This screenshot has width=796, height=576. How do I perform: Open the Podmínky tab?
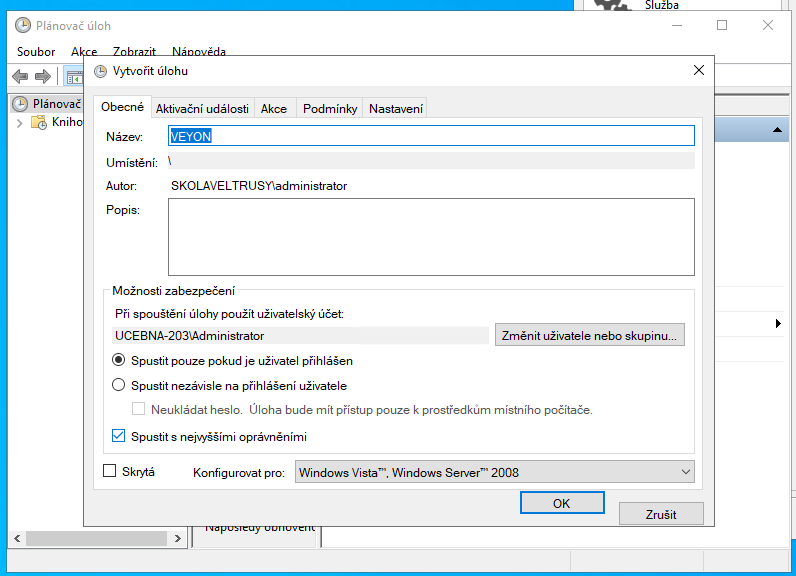tap(330, 108)
